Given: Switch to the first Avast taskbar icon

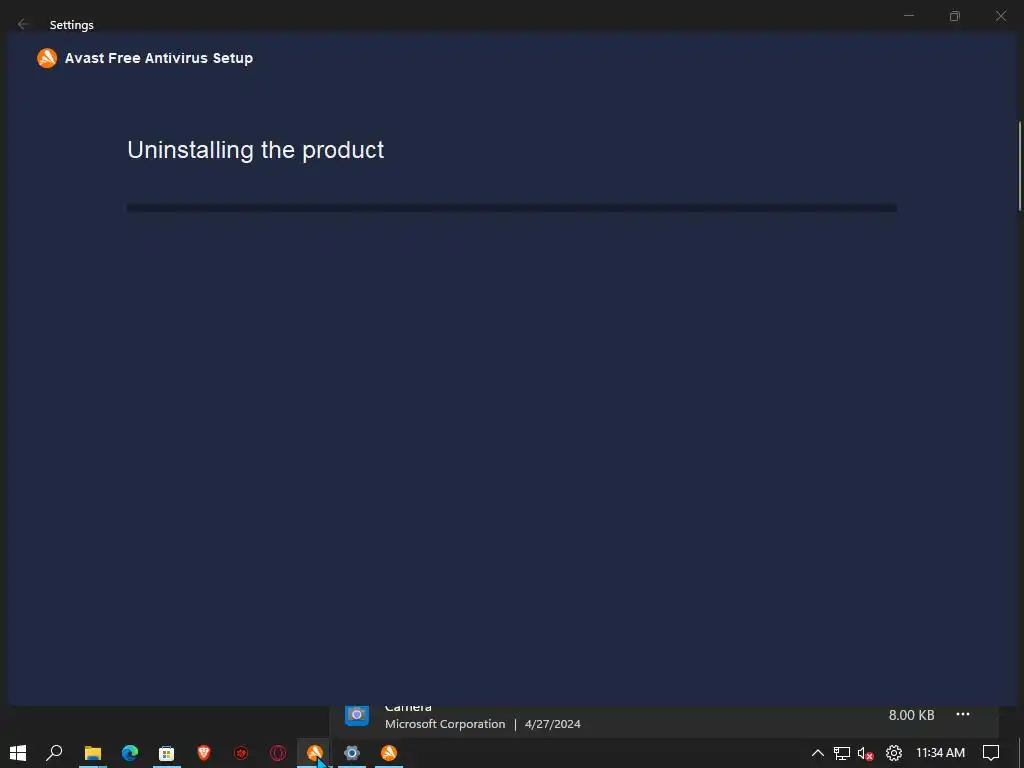Looking at the screenshot, I should point(315,753).
